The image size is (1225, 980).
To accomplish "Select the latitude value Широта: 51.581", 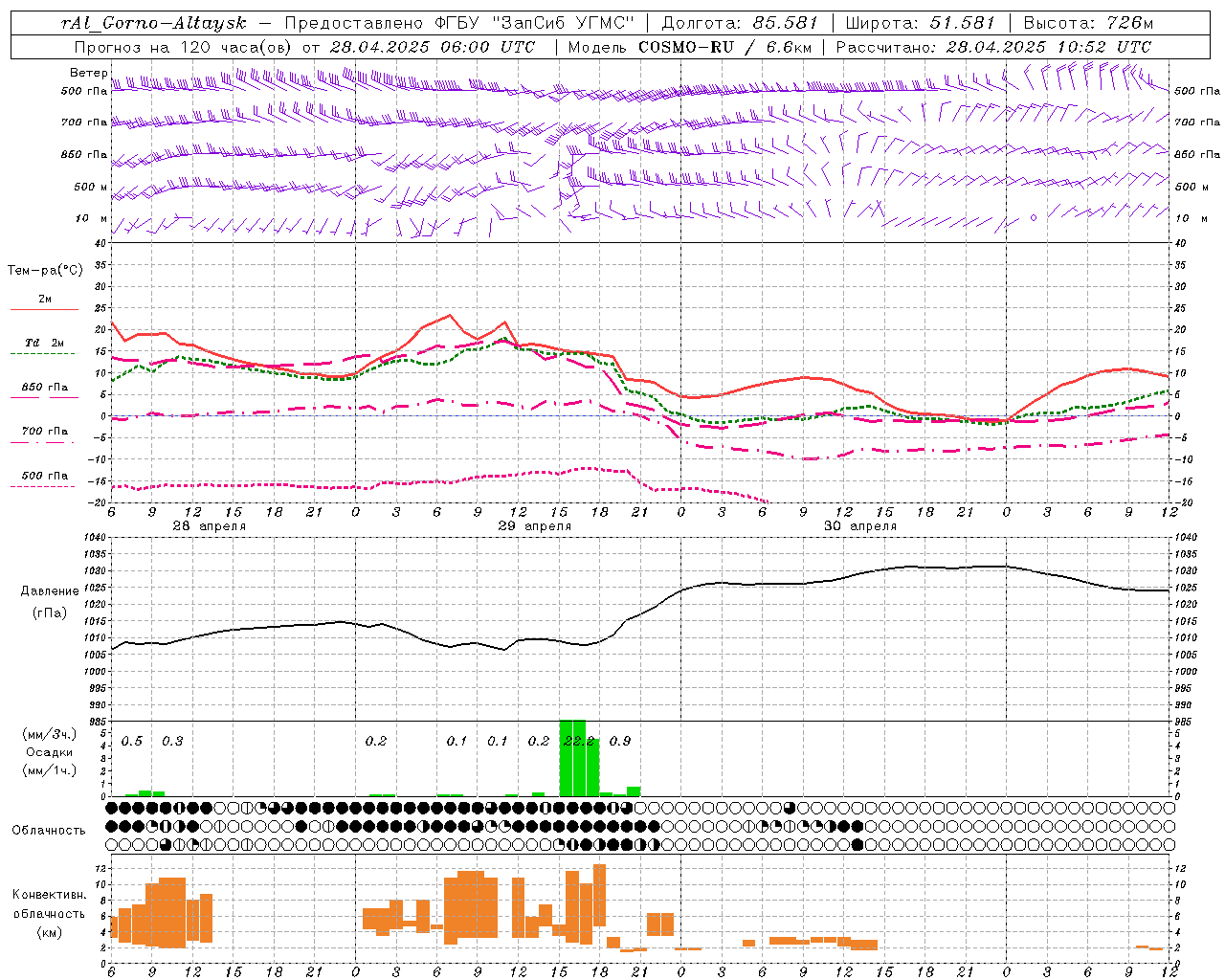I will [921, 23].
